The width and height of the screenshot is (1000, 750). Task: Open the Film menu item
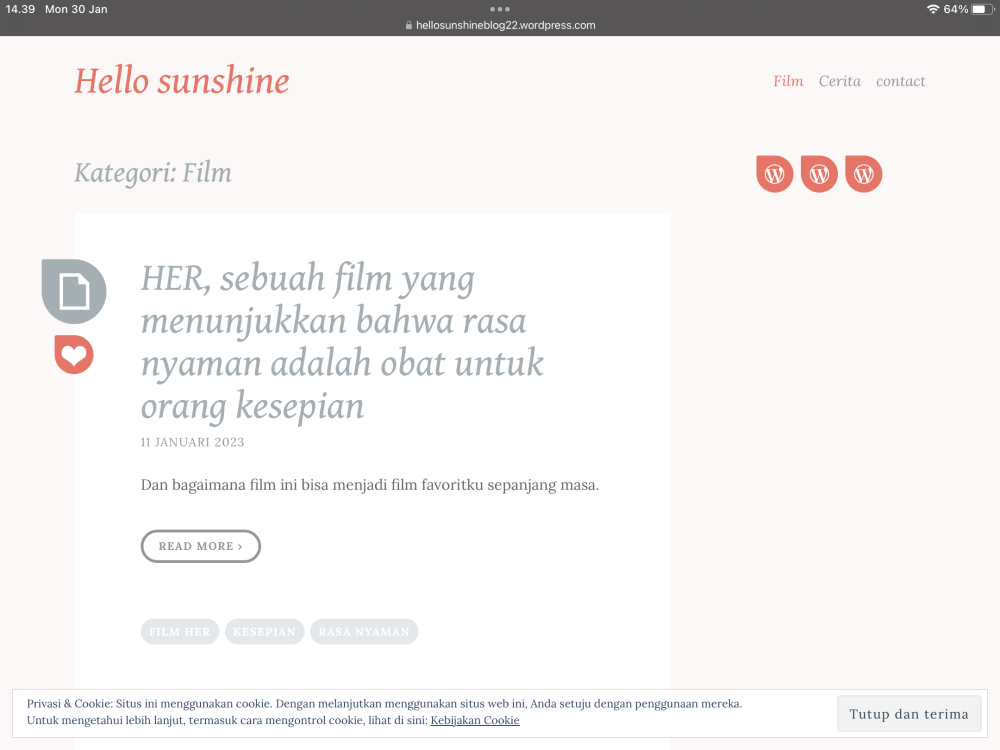point(788,81)
